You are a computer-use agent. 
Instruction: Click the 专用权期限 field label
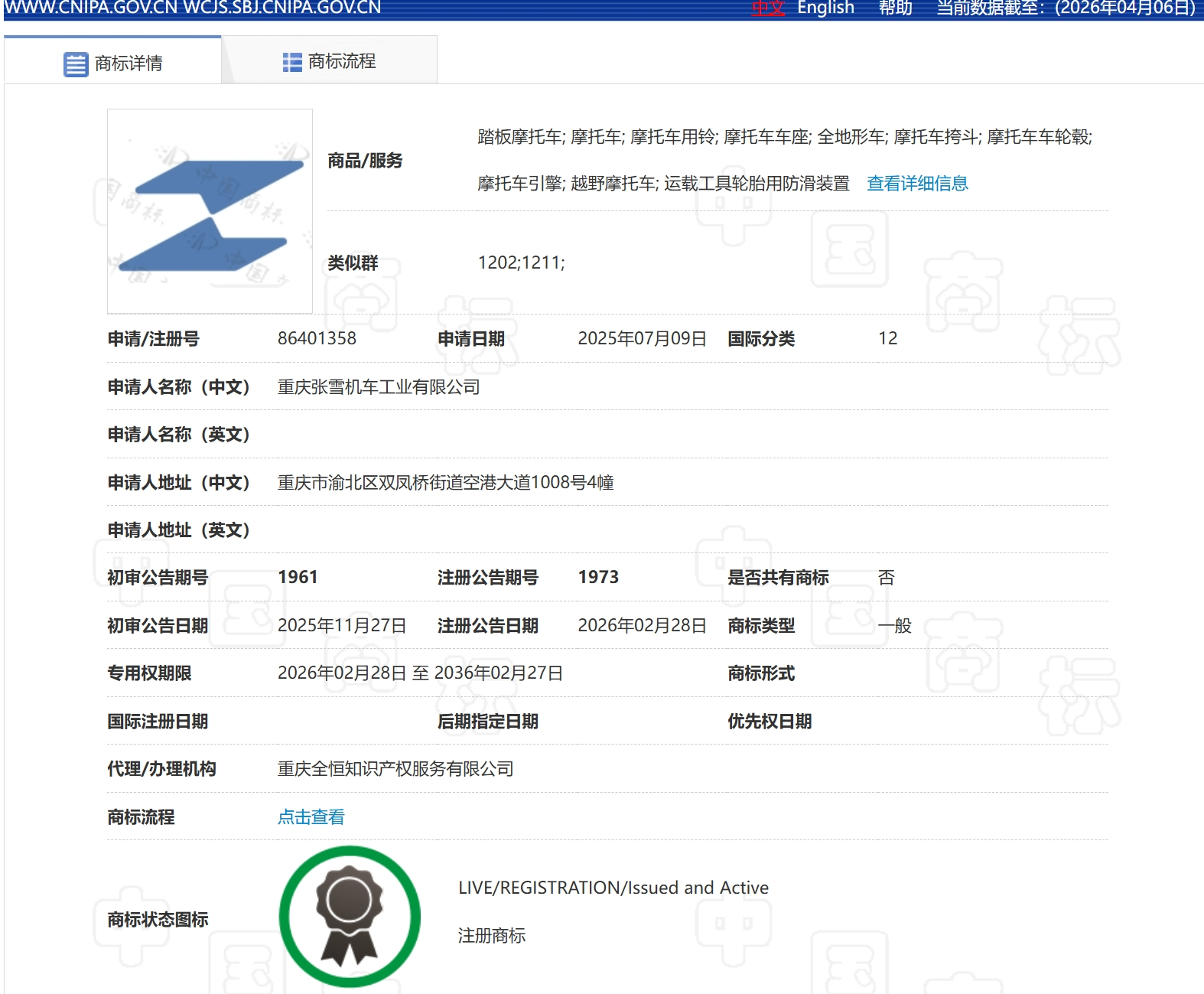(149, 673)
